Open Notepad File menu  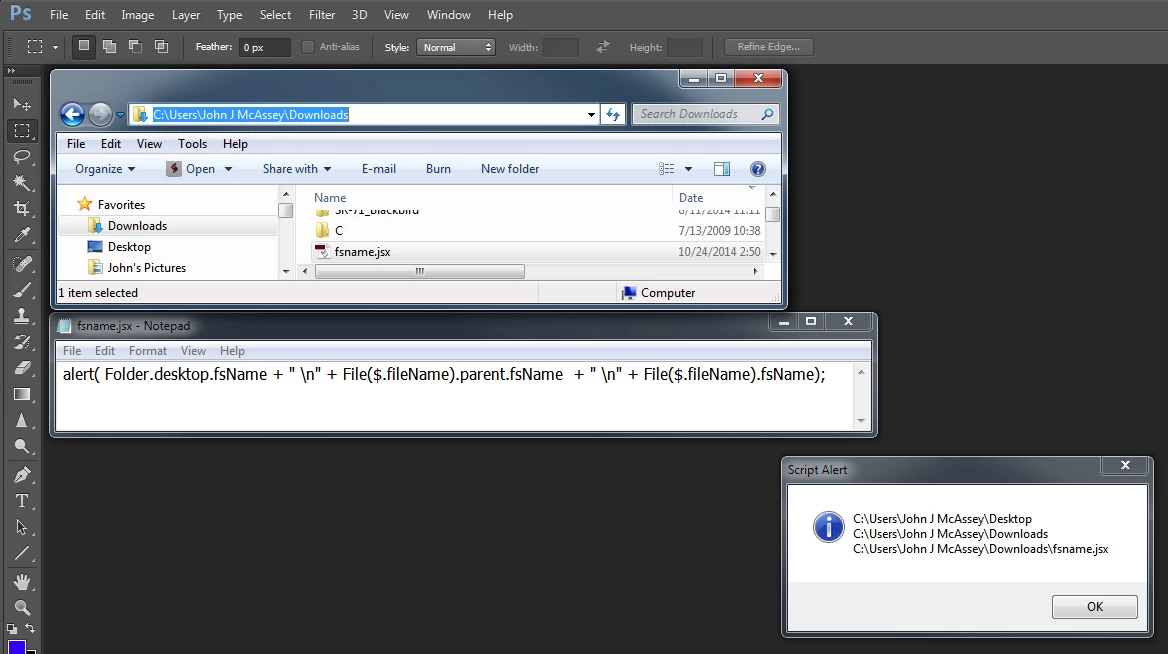click(72, 351)
